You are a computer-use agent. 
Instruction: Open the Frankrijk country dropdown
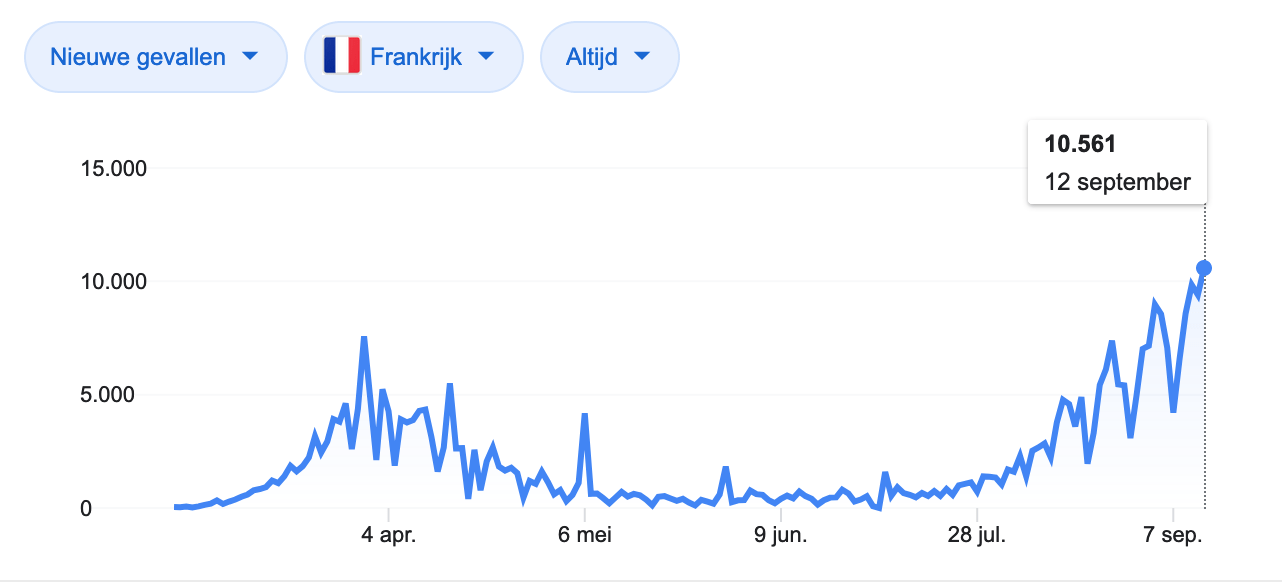414,57
